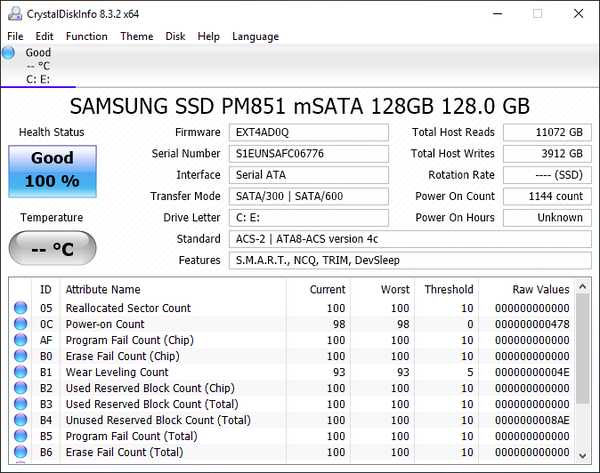Click the scroll down arrow in attribute list
The image size is (600, 473).
583,455
